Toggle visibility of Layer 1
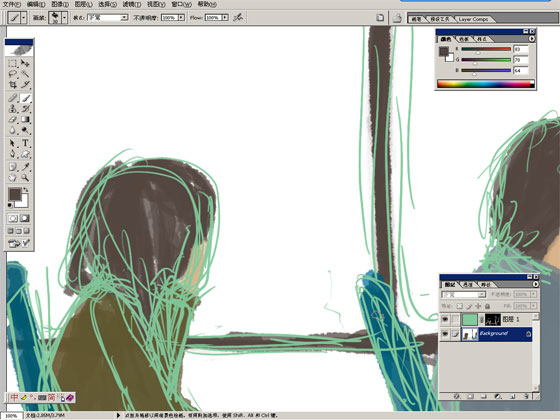This screenshot has height=420, width=560. 445,319
